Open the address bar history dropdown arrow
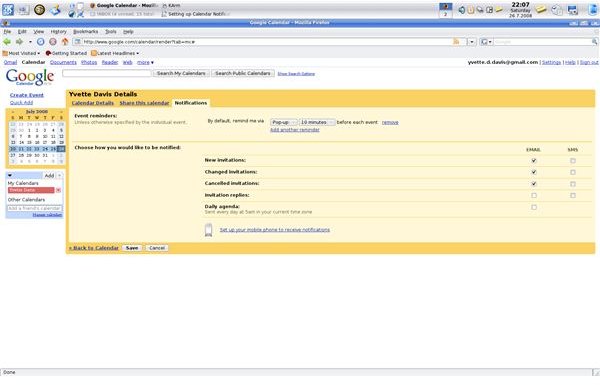Viewport: 600px width, 385px height. (x=472, y=41)
